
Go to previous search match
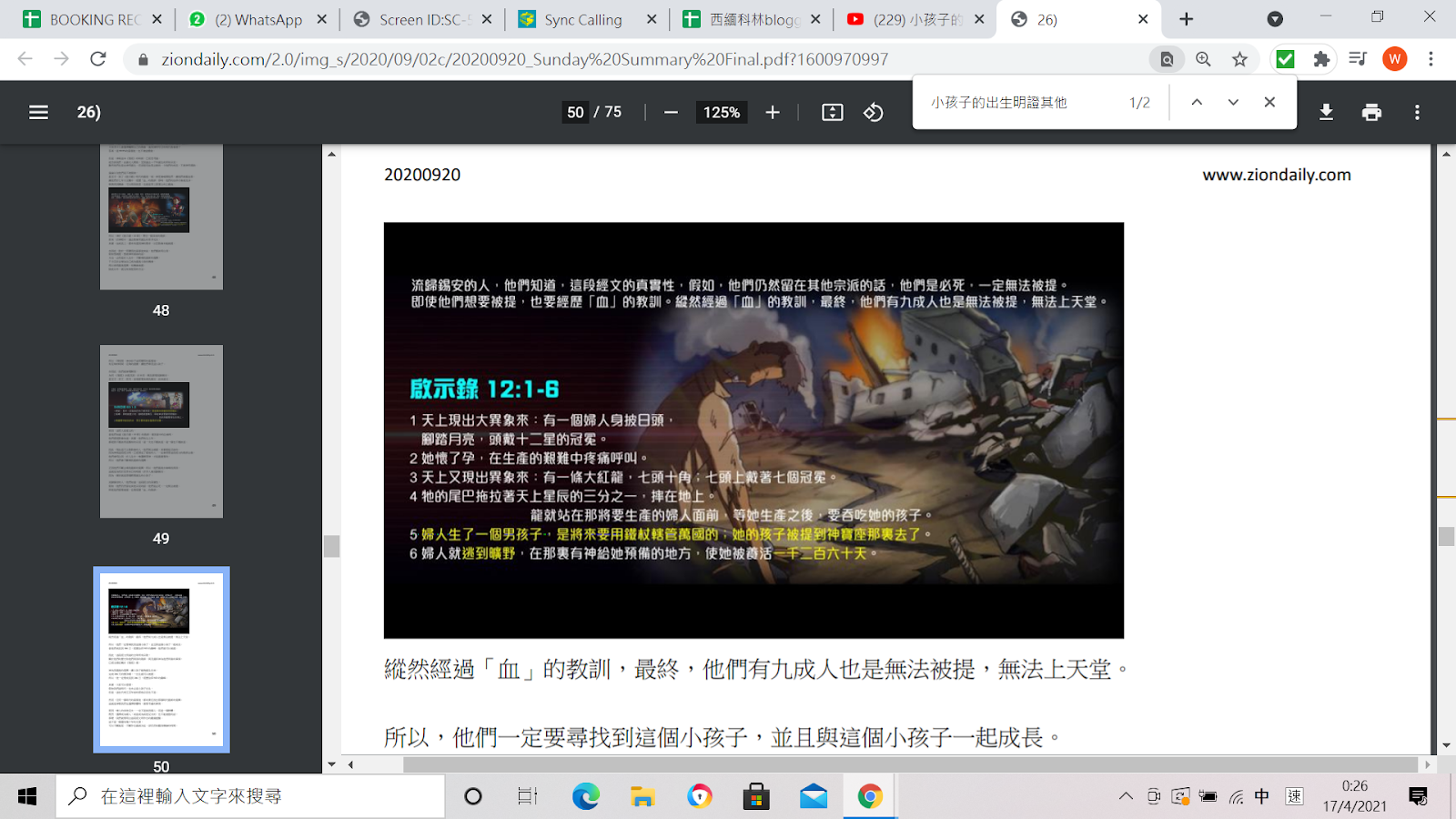click(x=1197, y=102)
